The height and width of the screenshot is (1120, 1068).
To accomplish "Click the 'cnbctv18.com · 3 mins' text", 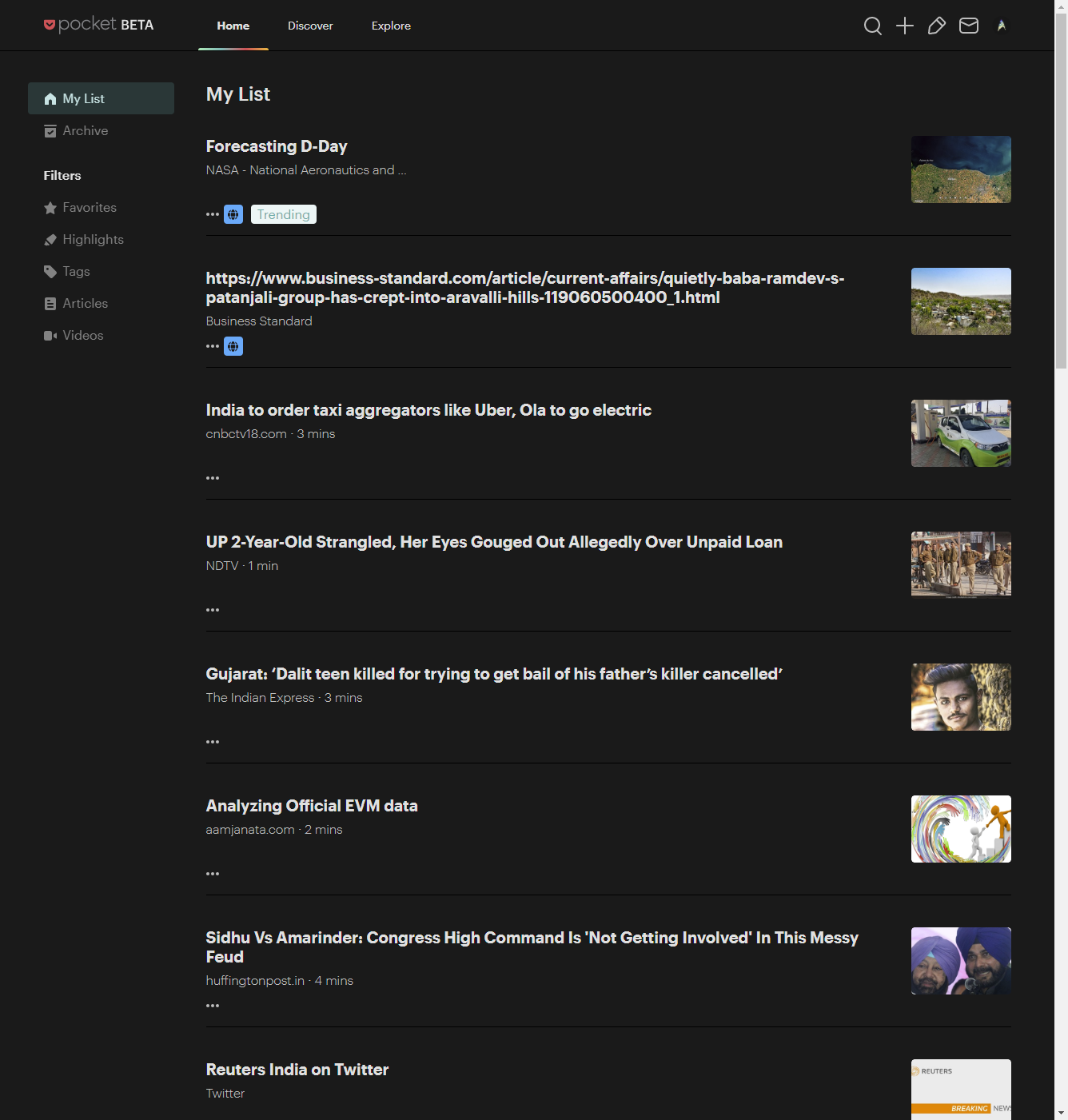I will coord(270,434).
